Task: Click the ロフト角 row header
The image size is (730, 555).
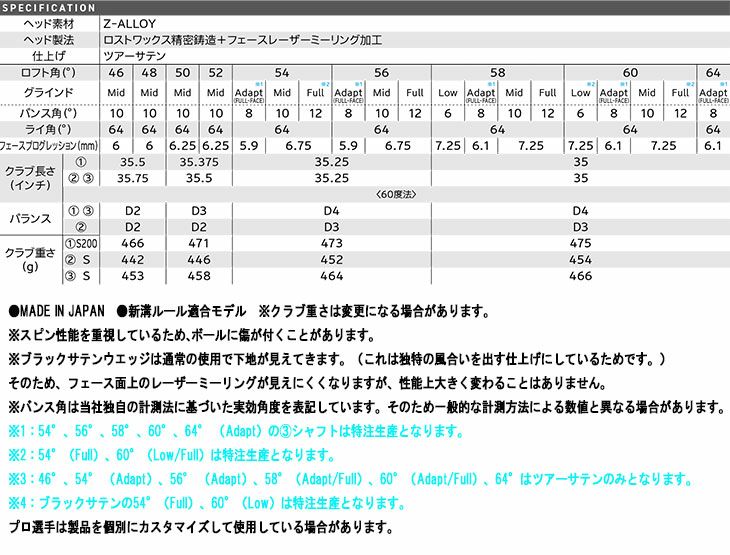Action: pyautogui.click(x=49, y=73)
